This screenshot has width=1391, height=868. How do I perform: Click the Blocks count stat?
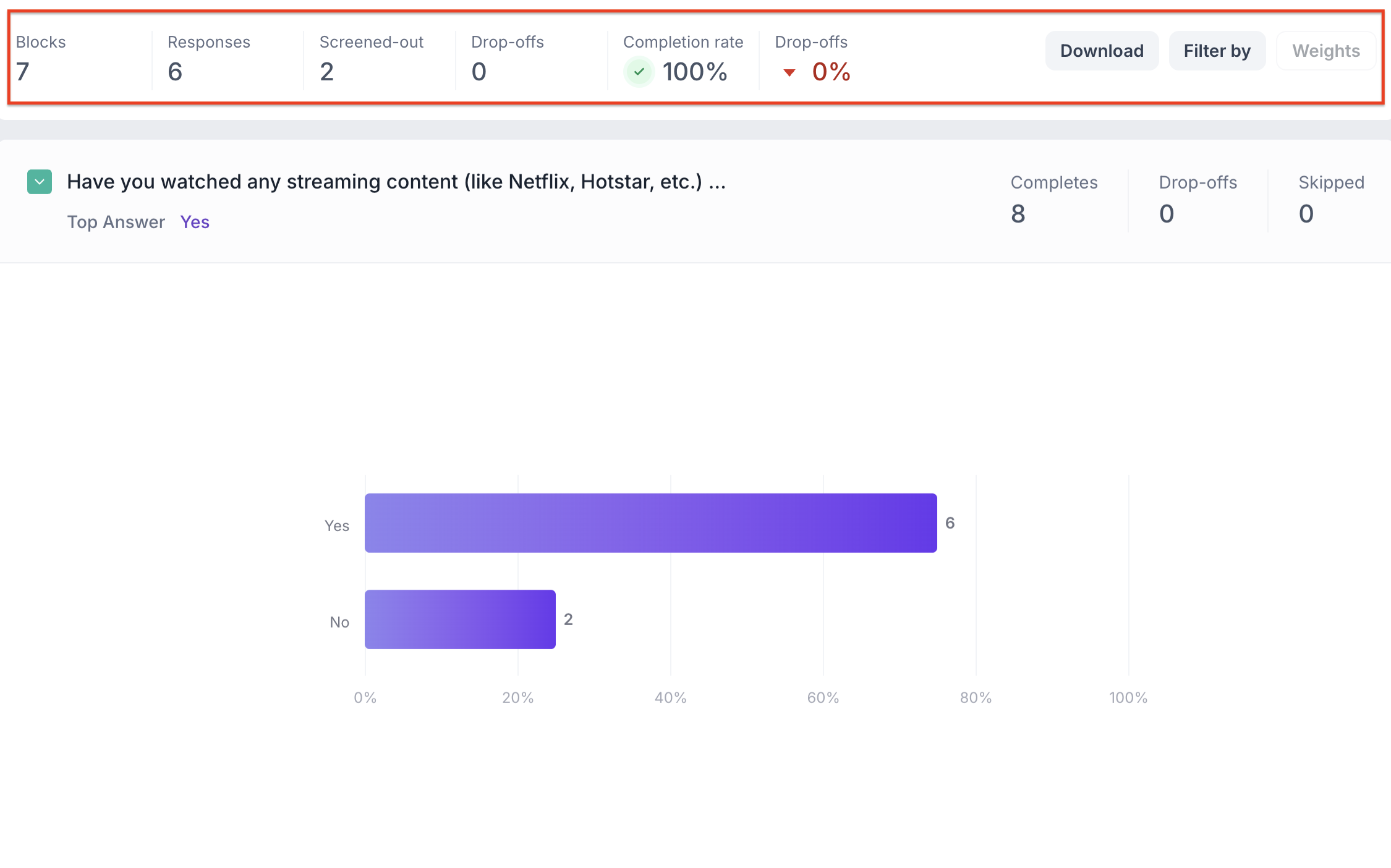pos(23,72)
